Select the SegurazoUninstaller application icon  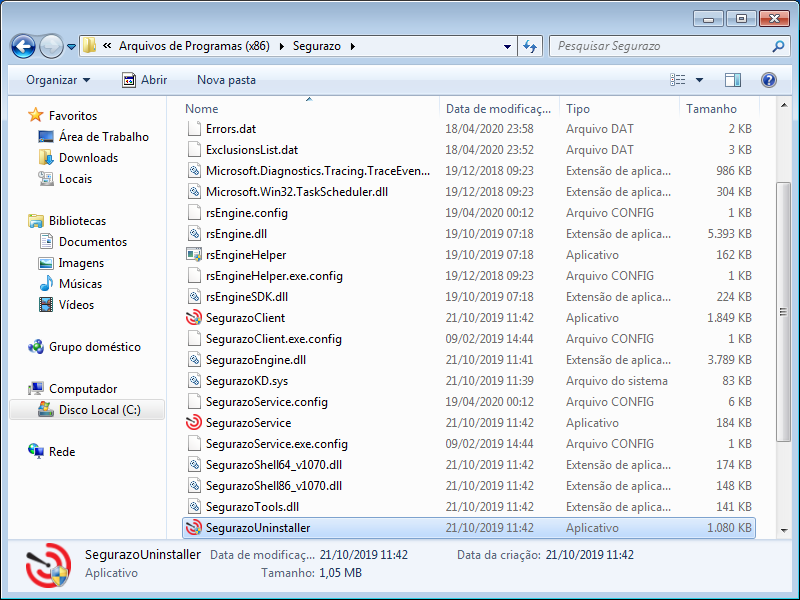pos(194,528)
